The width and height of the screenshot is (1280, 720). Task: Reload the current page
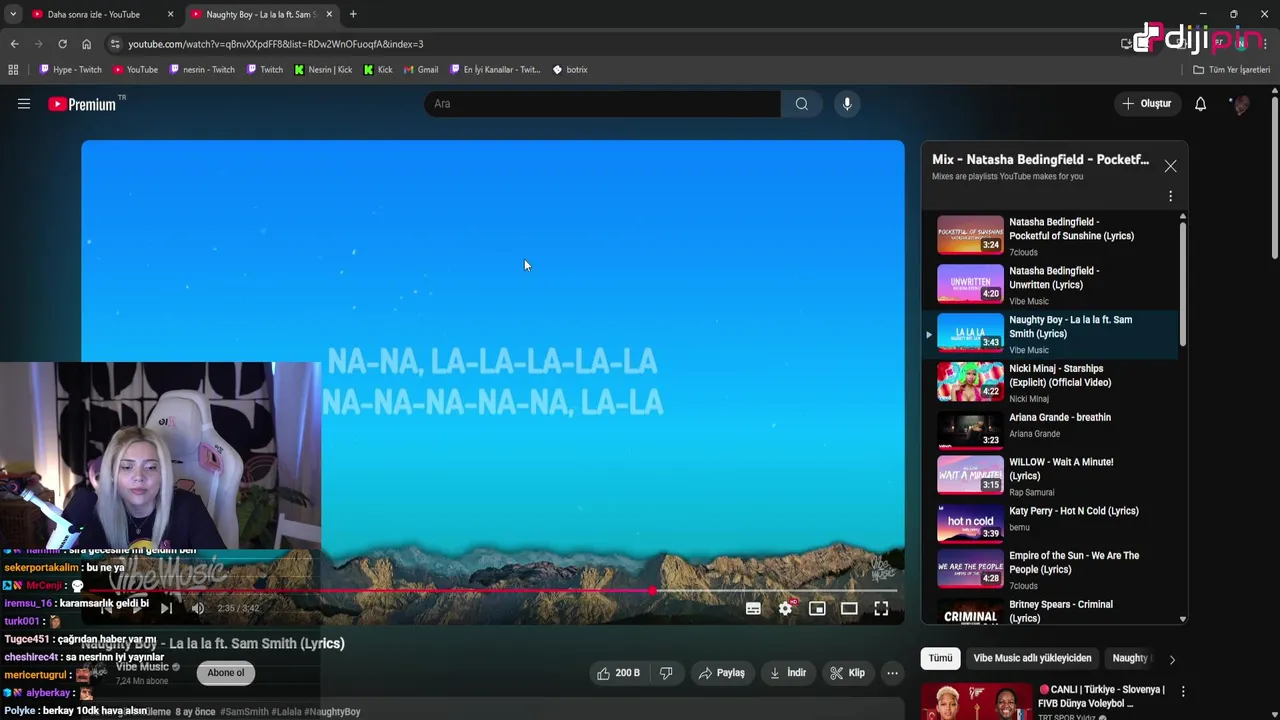point(62,44)
